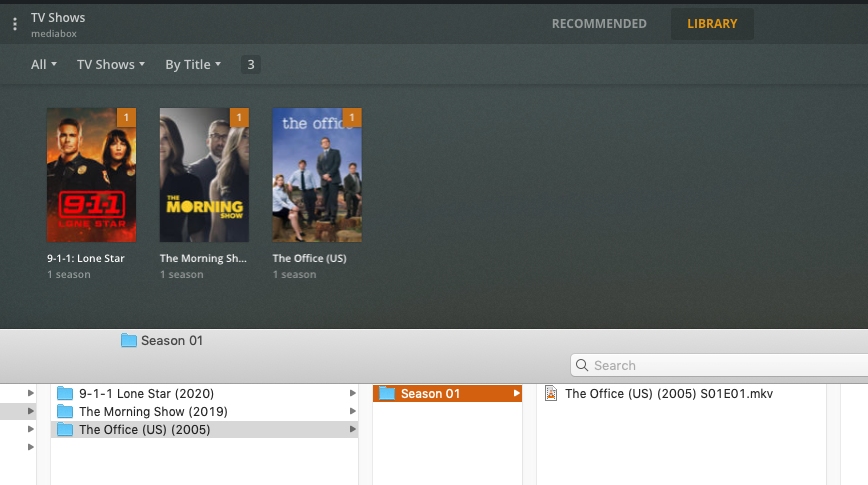Click the magnifier icon in Finder search
Viewport: 868px width, 485px height.
[x=582, y=365]
